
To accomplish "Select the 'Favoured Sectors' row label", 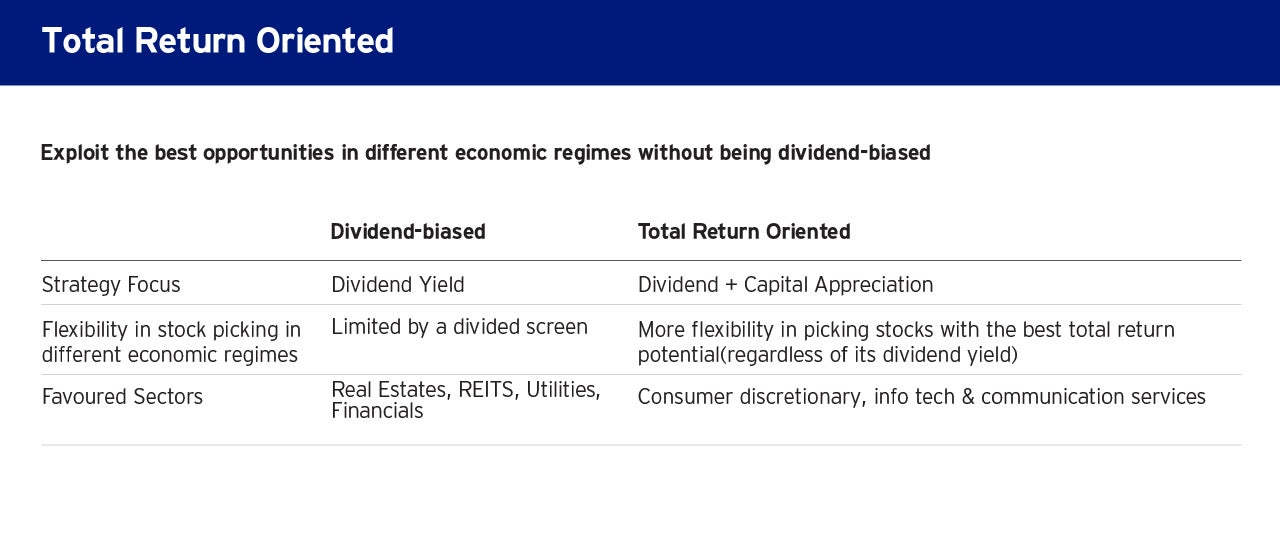I will tap(122, 397).
